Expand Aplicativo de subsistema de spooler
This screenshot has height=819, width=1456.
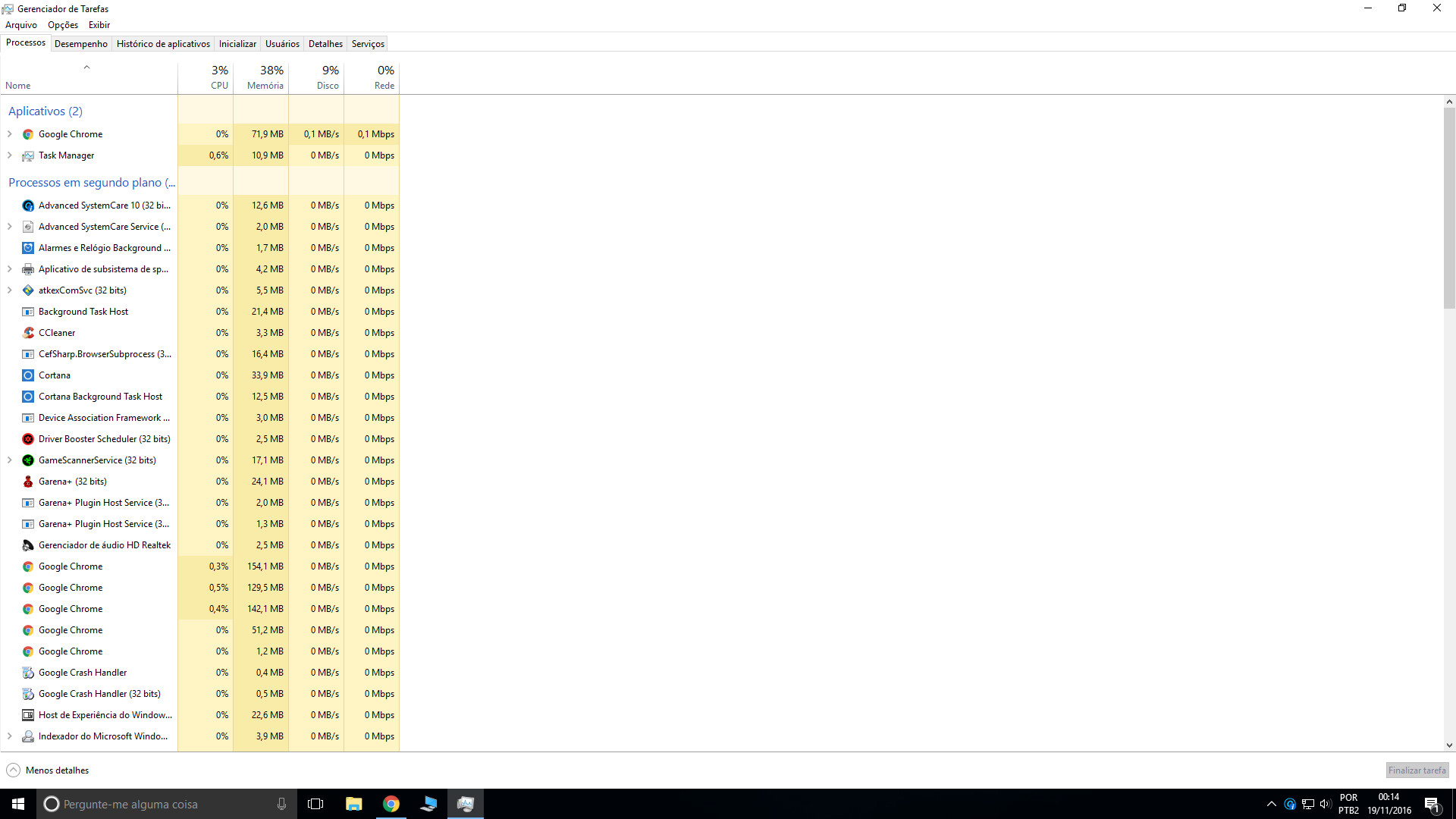[x=10, y=269]
